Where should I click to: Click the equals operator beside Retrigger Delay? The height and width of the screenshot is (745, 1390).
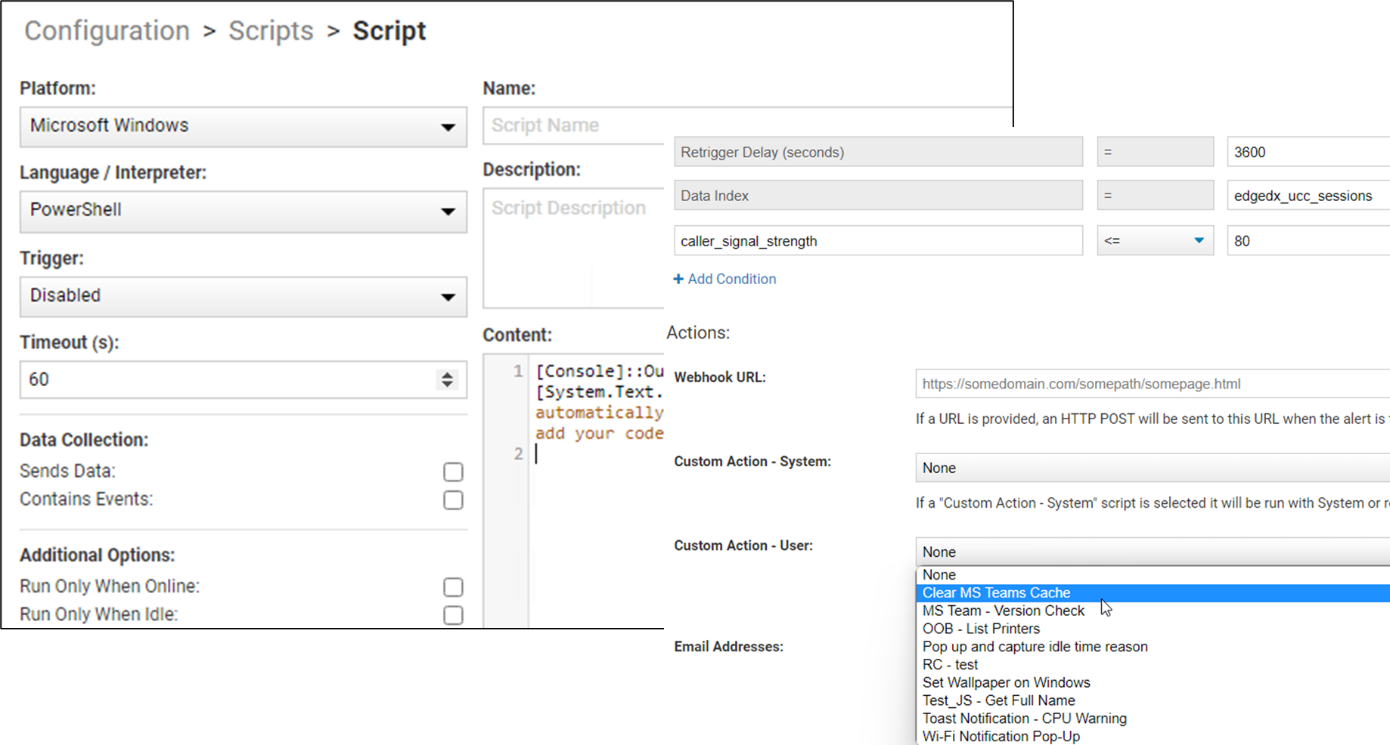[1155, 152]
